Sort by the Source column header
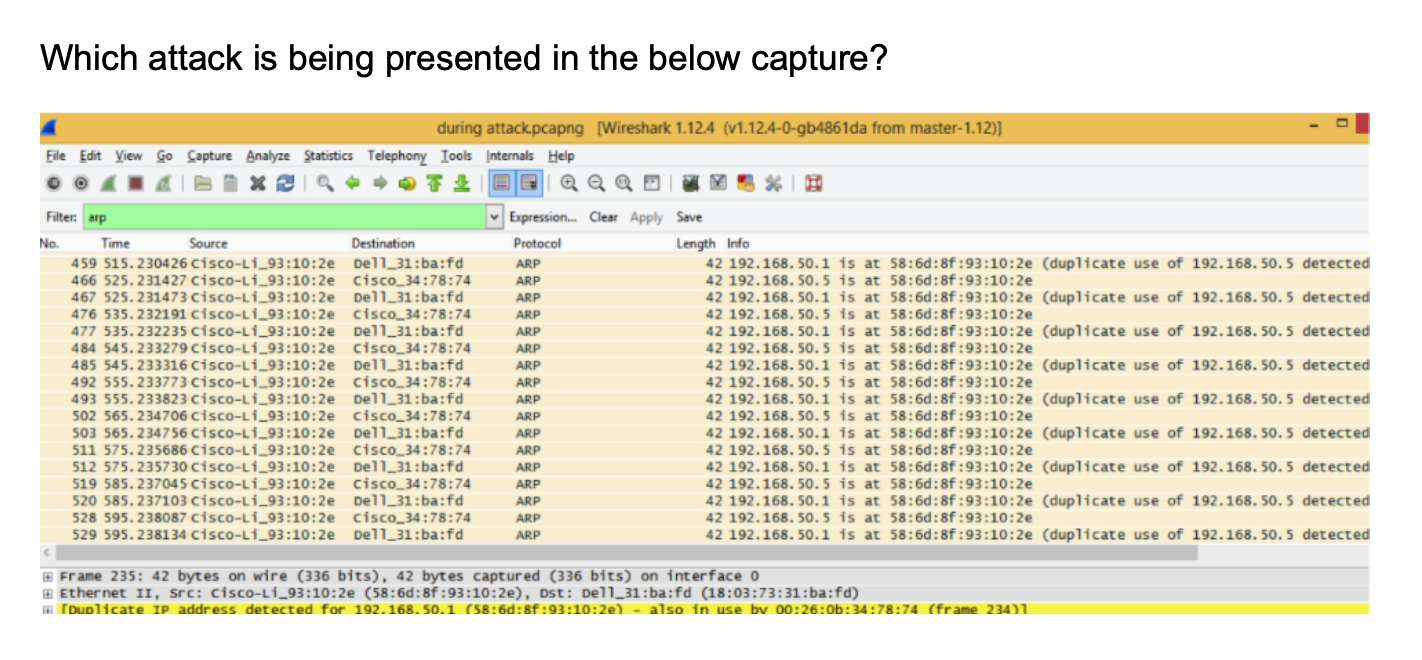This screenshot has width=1422, height=660. (208, 243)
